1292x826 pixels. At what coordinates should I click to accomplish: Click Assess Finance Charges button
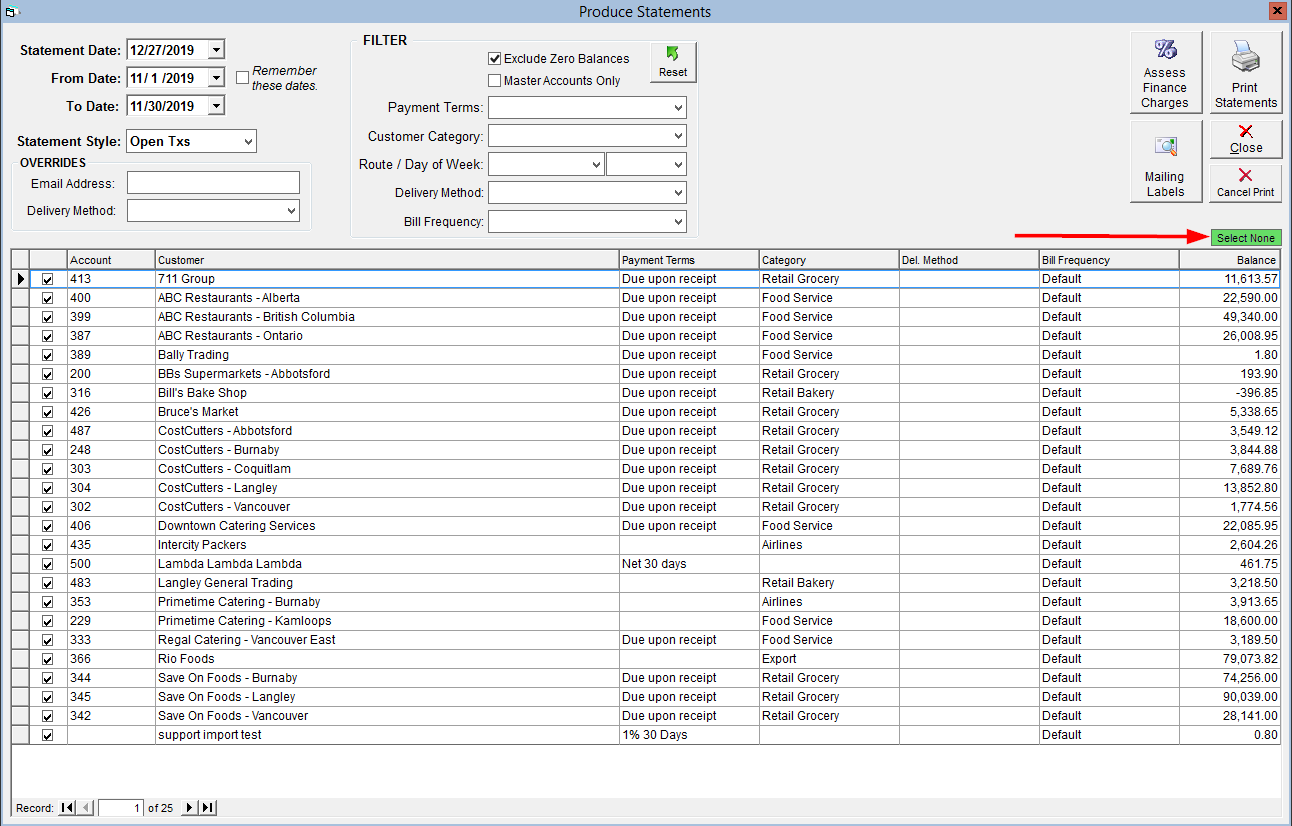[x=1166, y=73]
